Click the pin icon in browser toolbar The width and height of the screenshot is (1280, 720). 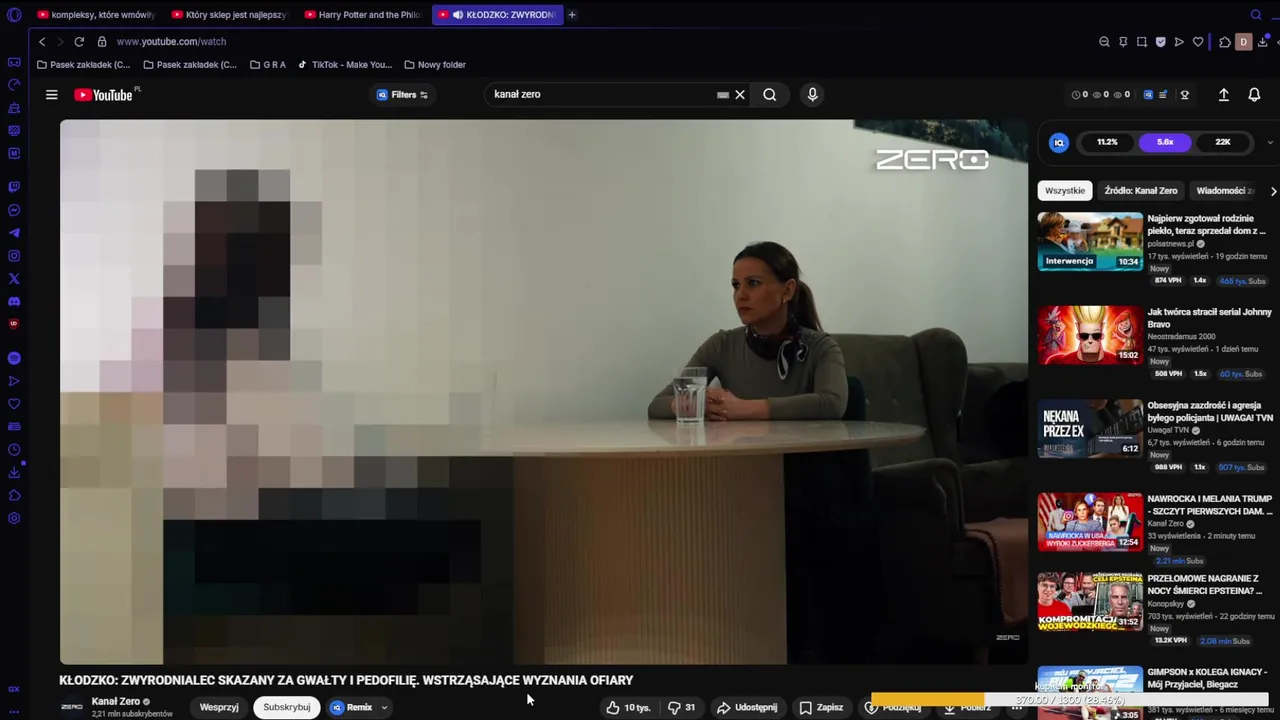tap(1123, 42)
